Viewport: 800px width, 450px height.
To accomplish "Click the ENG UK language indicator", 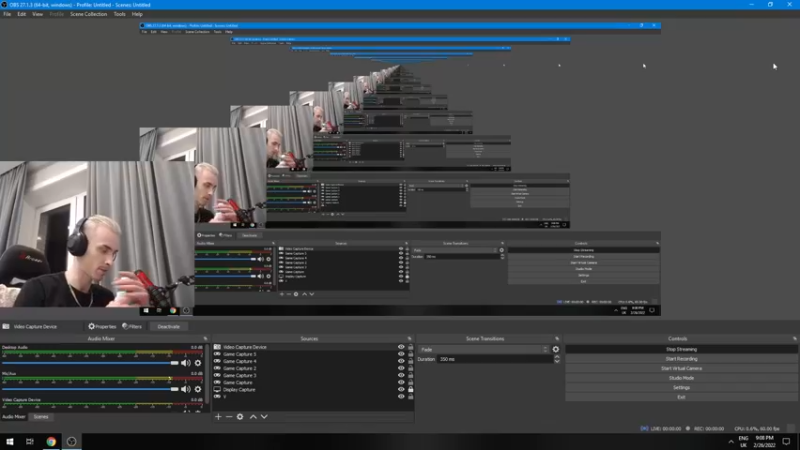I will 743,442.
